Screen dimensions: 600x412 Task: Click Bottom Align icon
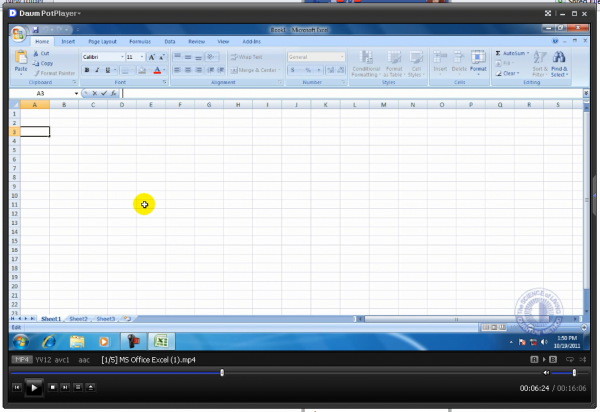tap(198, 57)
